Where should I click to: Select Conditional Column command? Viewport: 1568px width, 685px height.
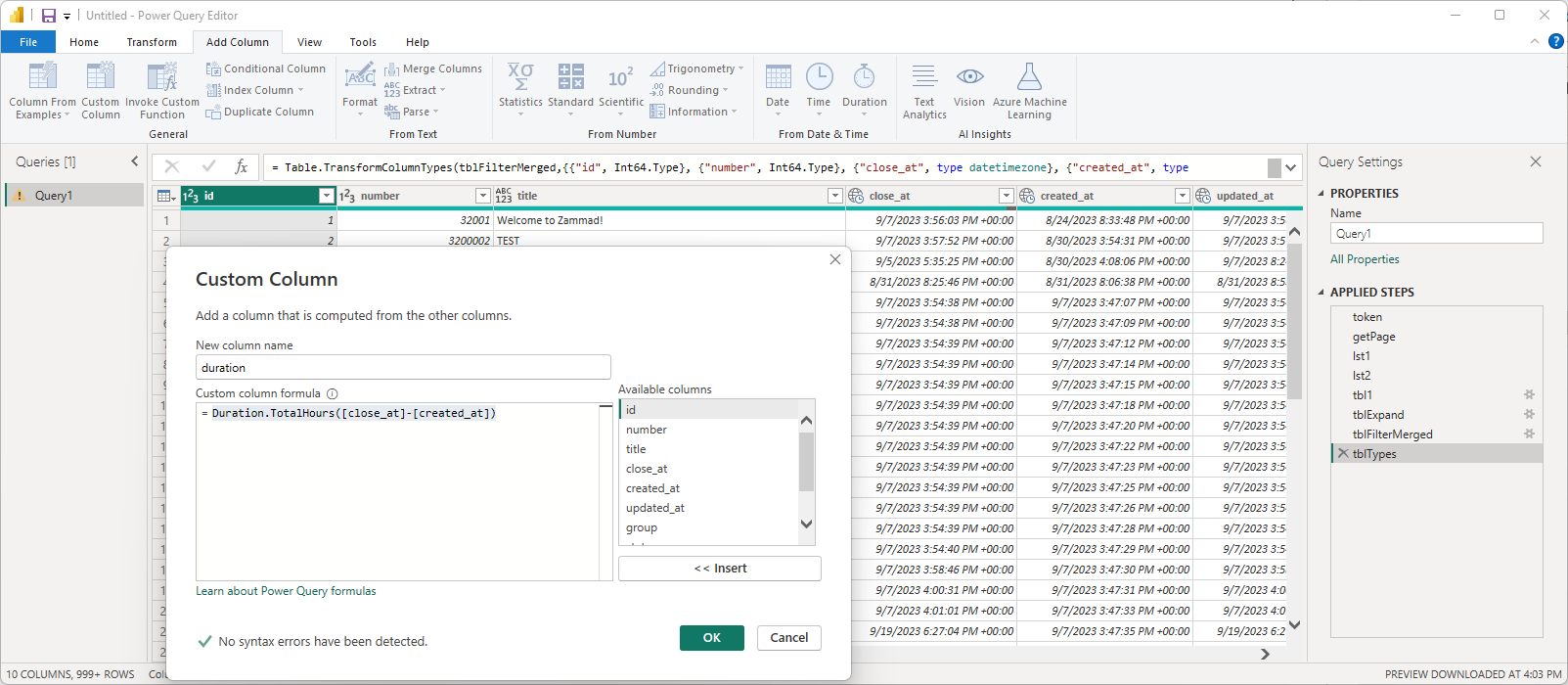pos(266,68)
